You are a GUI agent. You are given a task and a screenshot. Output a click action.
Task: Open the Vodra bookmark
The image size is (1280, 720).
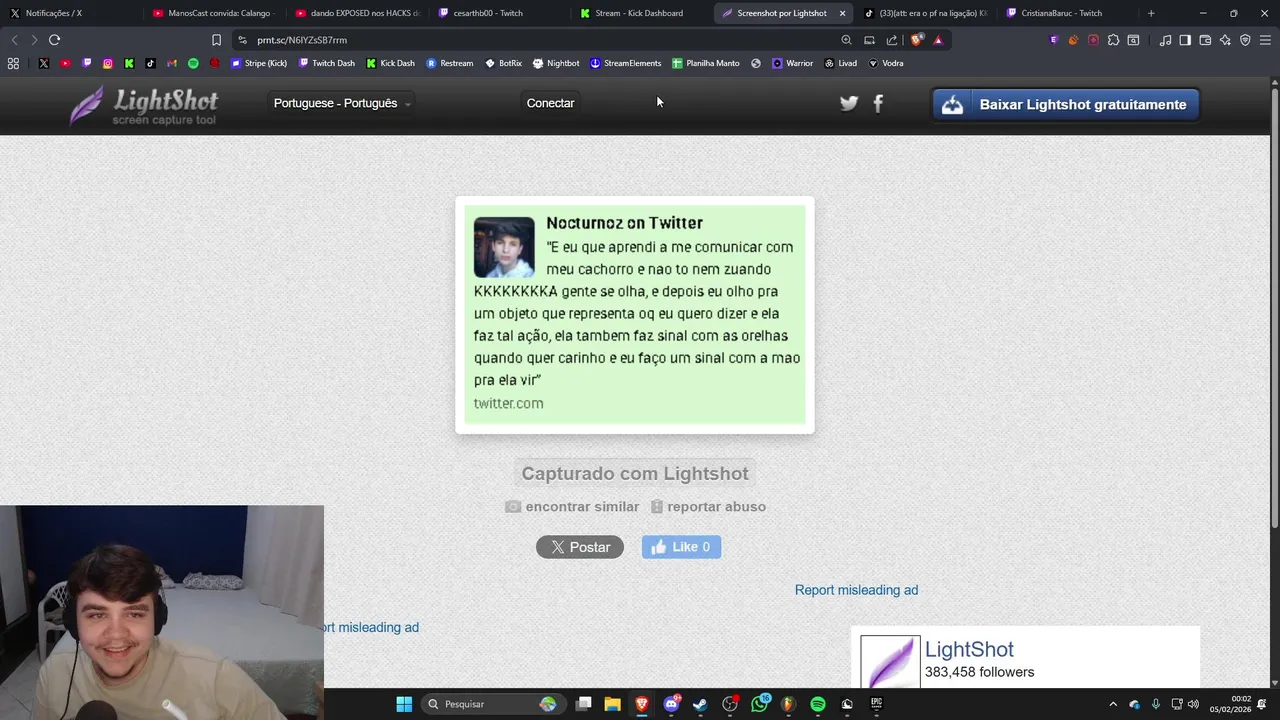pyautogui.click(x=886, y=63)
